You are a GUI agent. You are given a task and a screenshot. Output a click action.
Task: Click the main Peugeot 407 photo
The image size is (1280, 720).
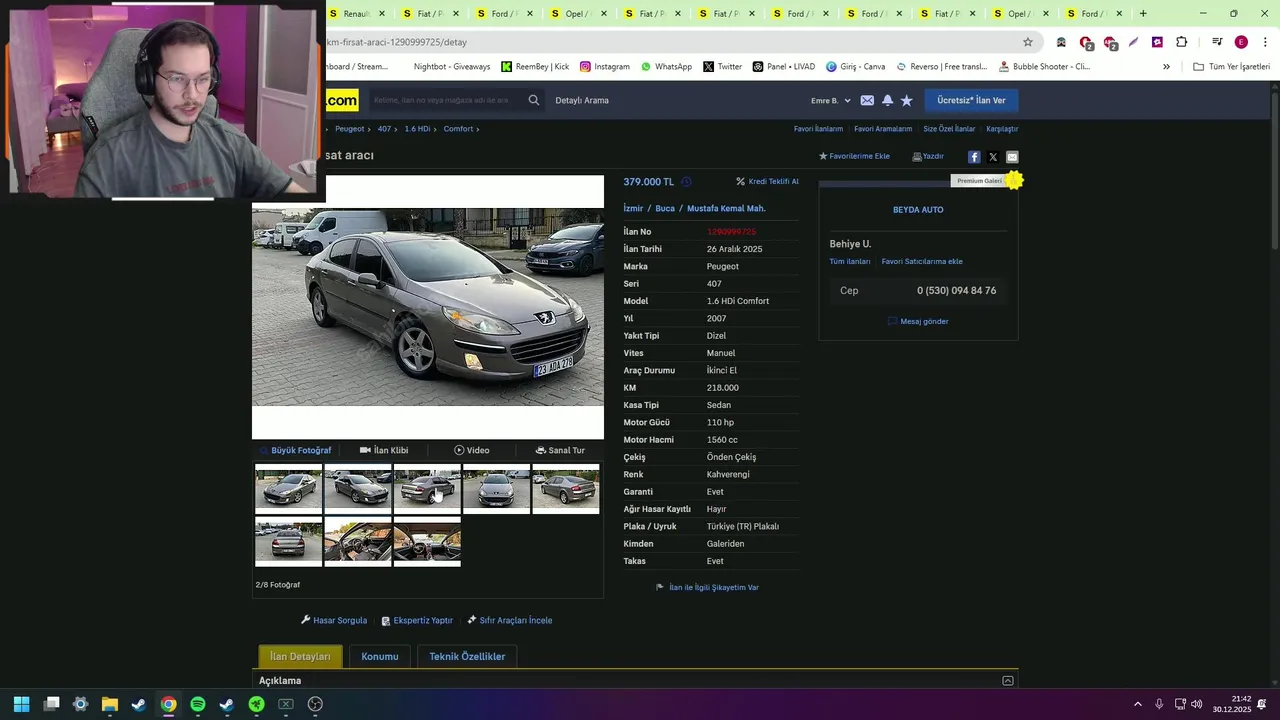428,307
